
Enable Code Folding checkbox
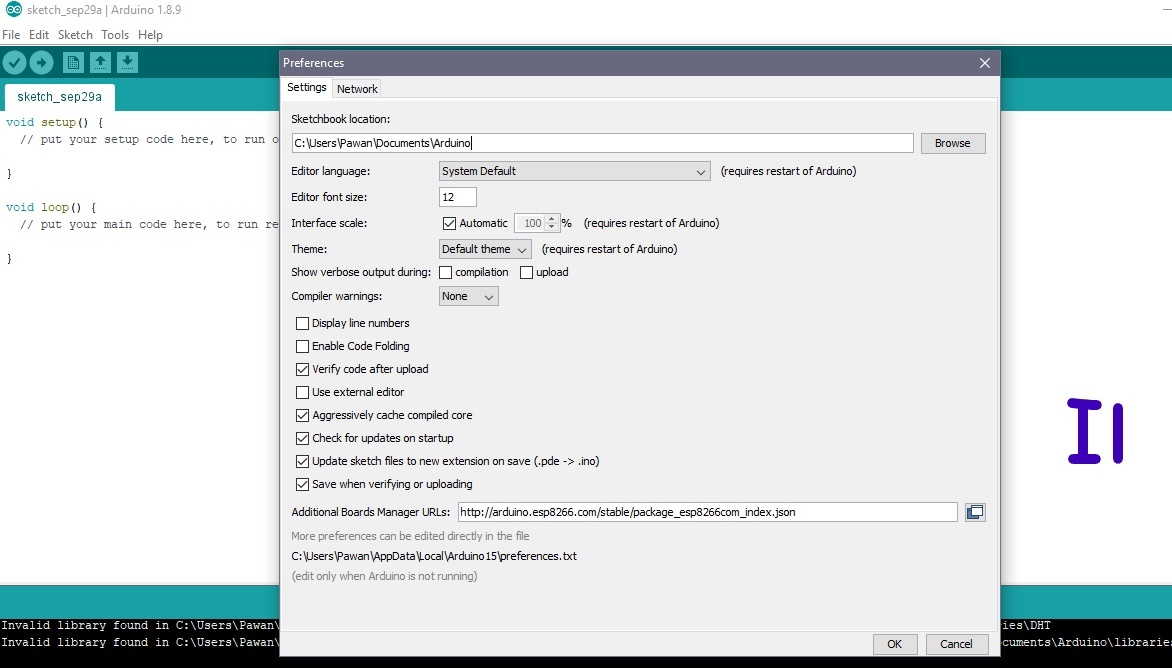[x=302, y=347]
